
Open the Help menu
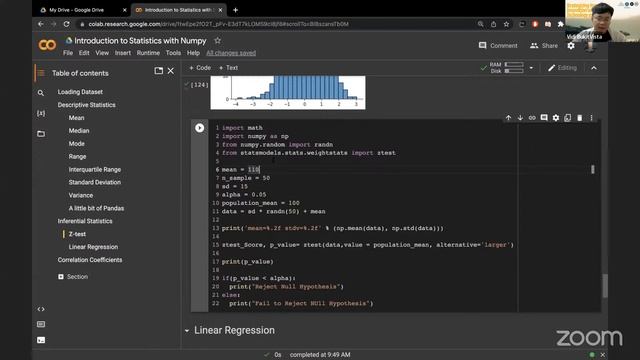193,53
